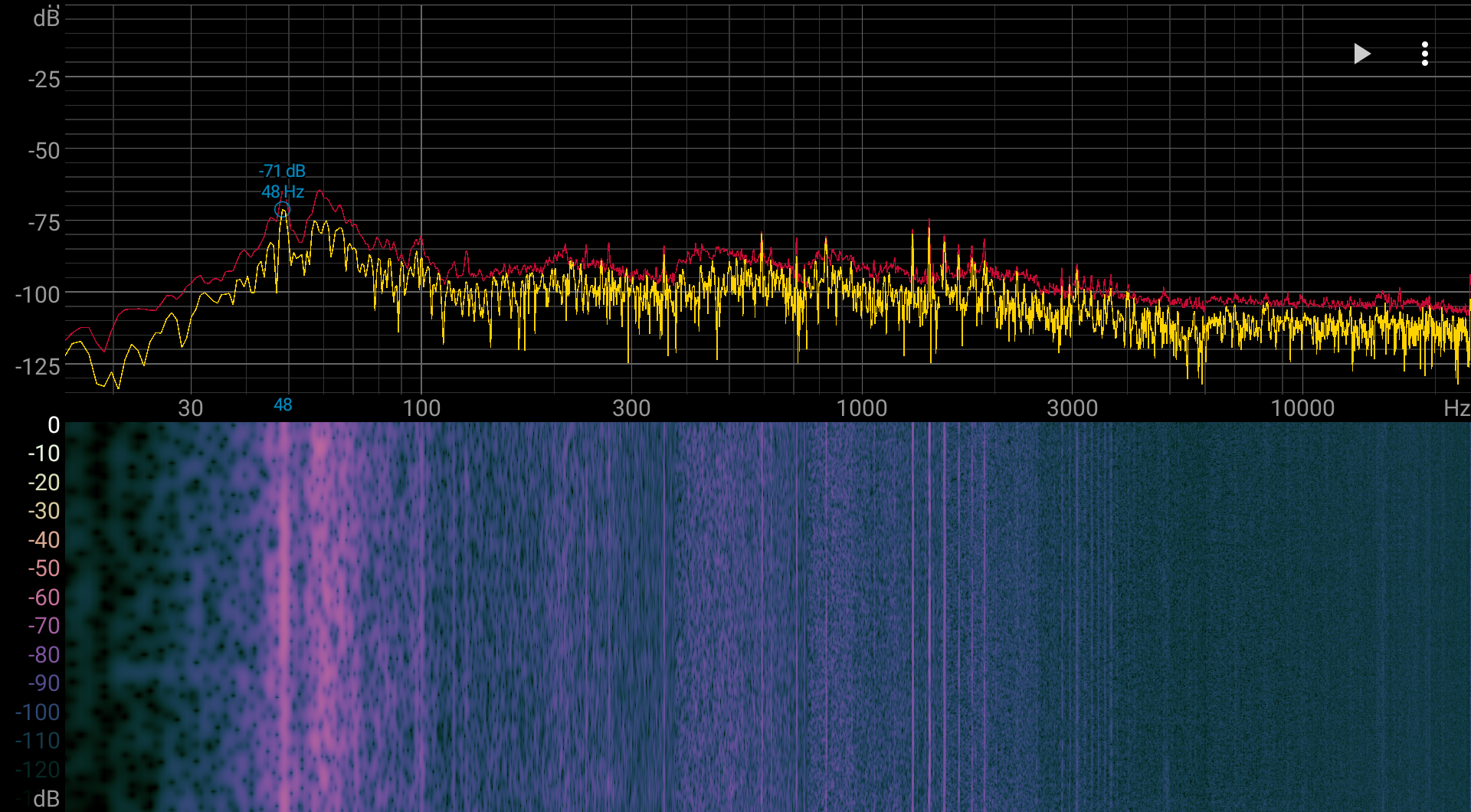
Task: Click the -60 spectrogram color scale label
Action: (x=44, y=598)
